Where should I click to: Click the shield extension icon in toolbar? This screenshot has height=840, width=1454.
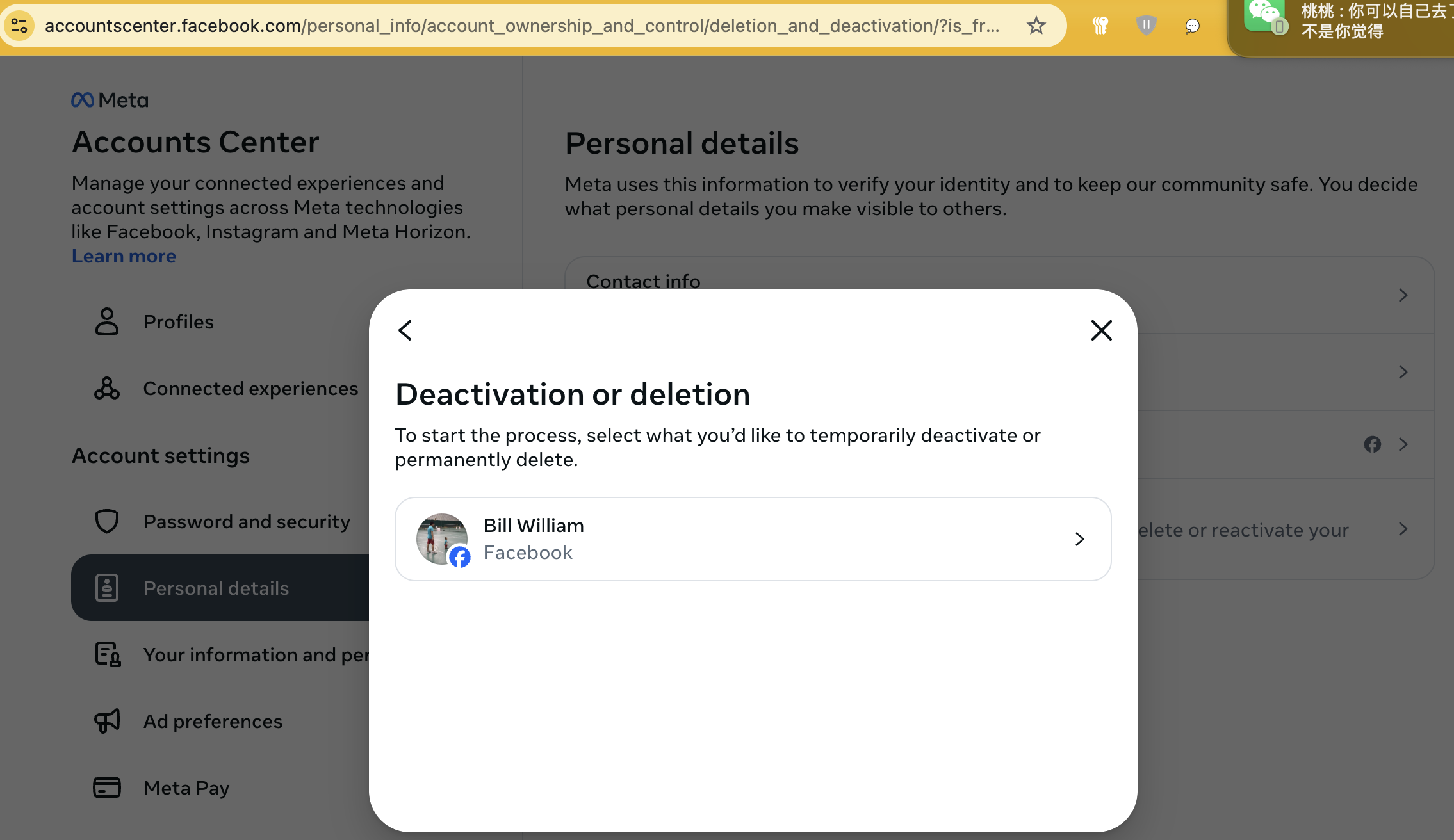pyautogui.click(x=1146, y=26)
